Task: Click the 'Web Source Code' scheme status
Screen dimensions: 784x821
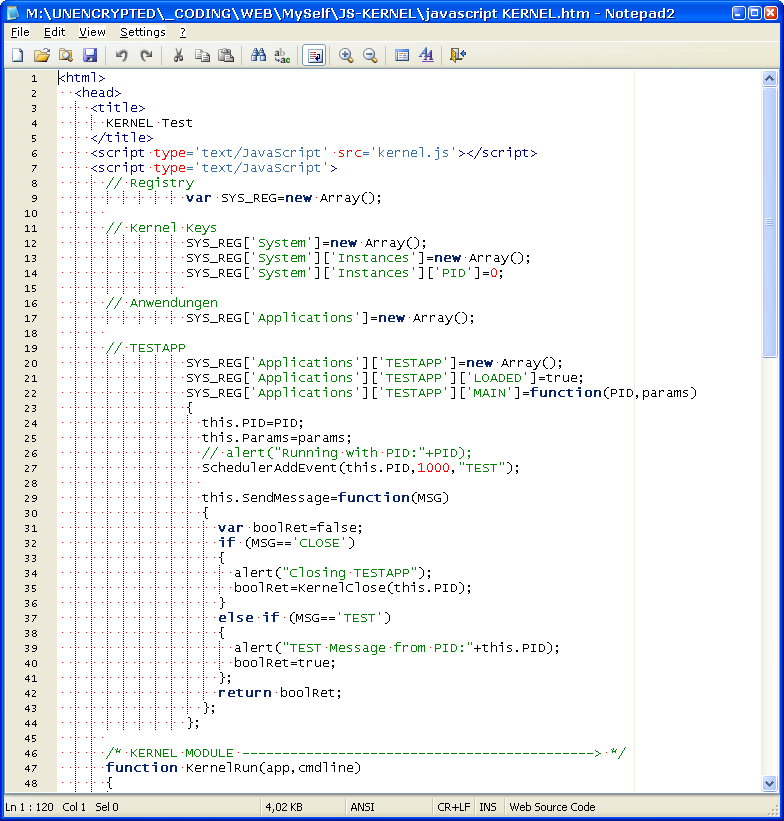Action: (x=552, y=807)
